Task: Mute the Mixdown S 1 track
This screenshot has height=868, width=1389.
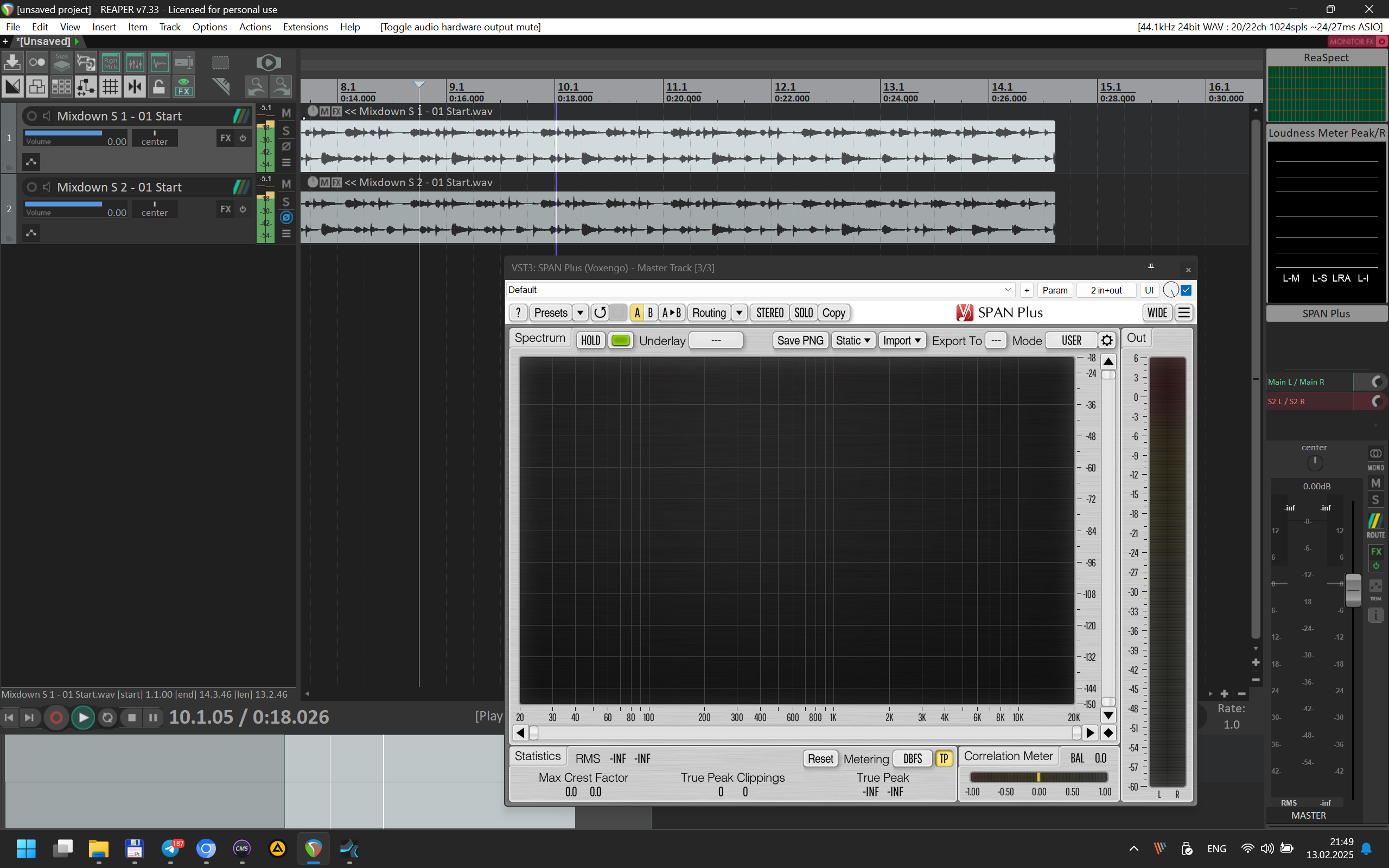Action: [286, 113]
